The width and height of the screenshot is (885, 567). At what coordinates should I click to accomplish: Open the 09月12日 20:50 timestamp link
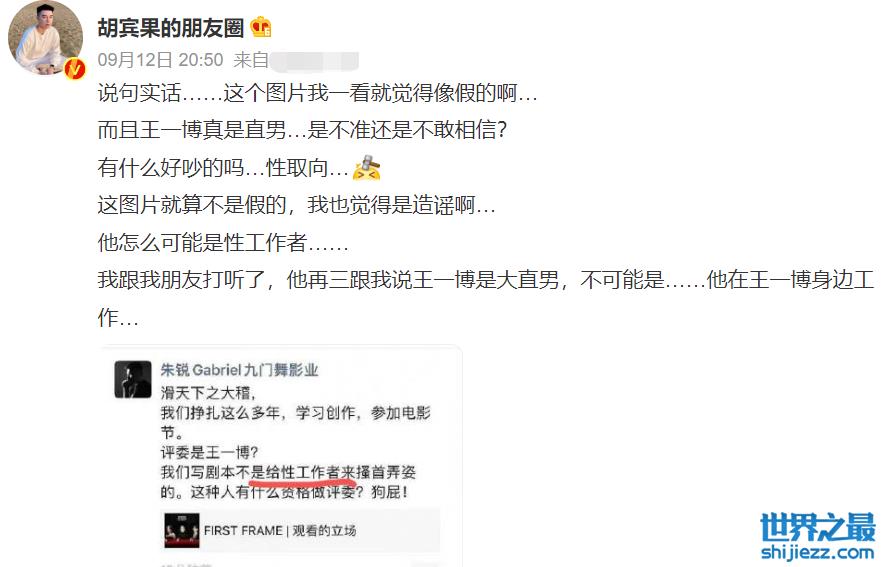160,60
